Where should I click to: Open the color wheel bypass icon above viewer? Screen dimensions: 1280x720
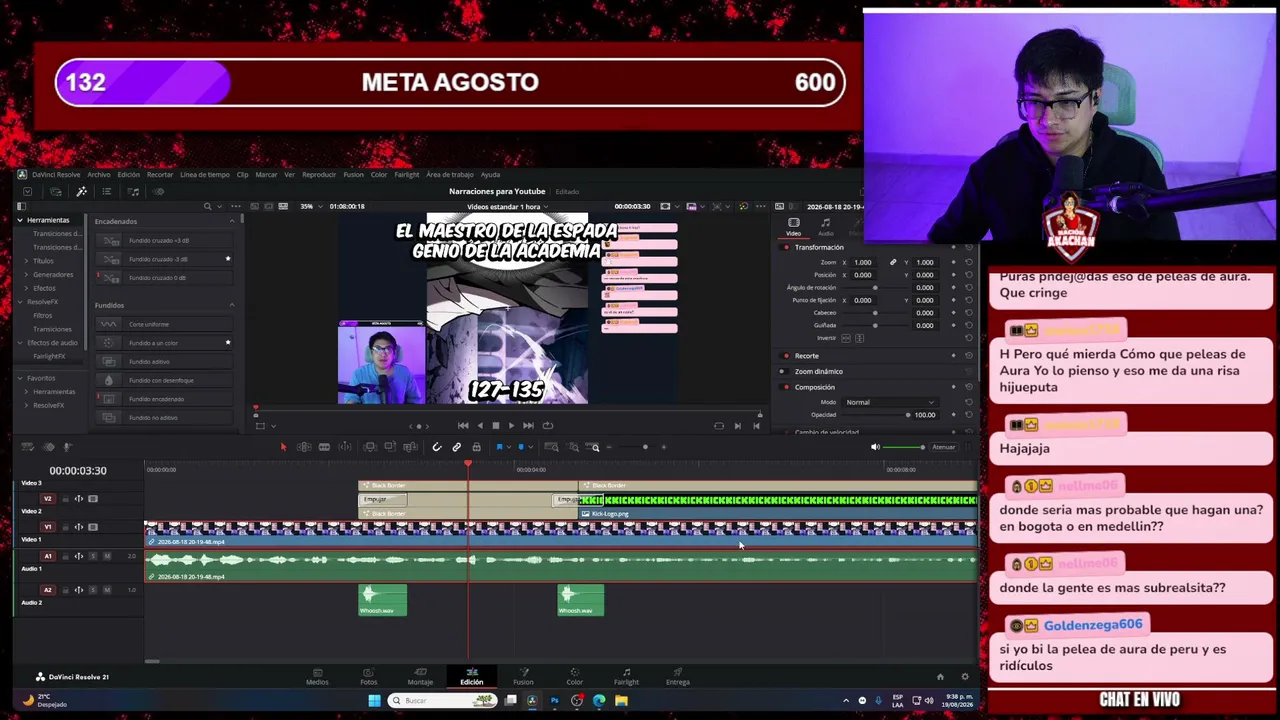743,206
